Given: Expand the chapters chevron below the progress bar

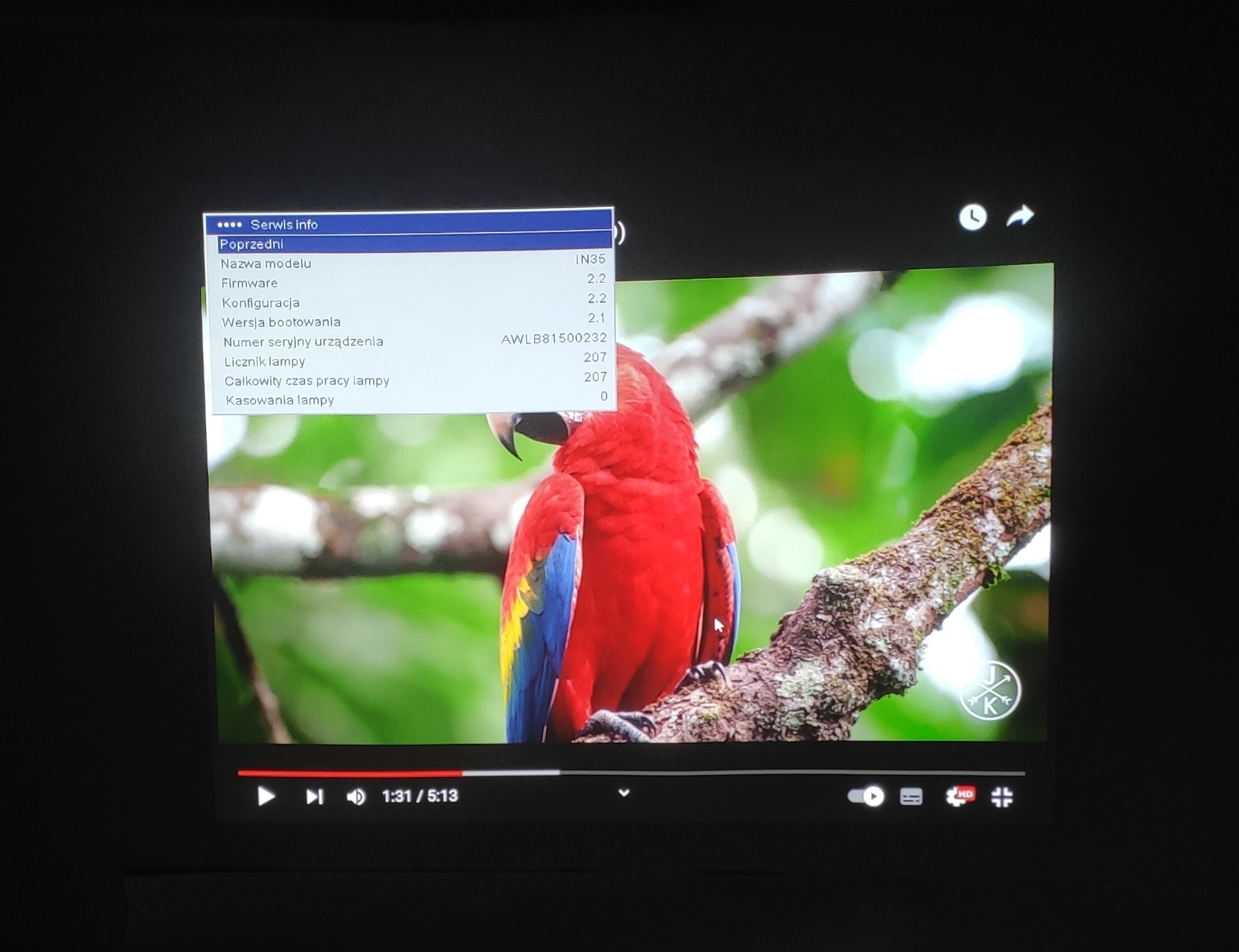Looking at the screenshot, I should pyautogui.click(x=623, y=793).
